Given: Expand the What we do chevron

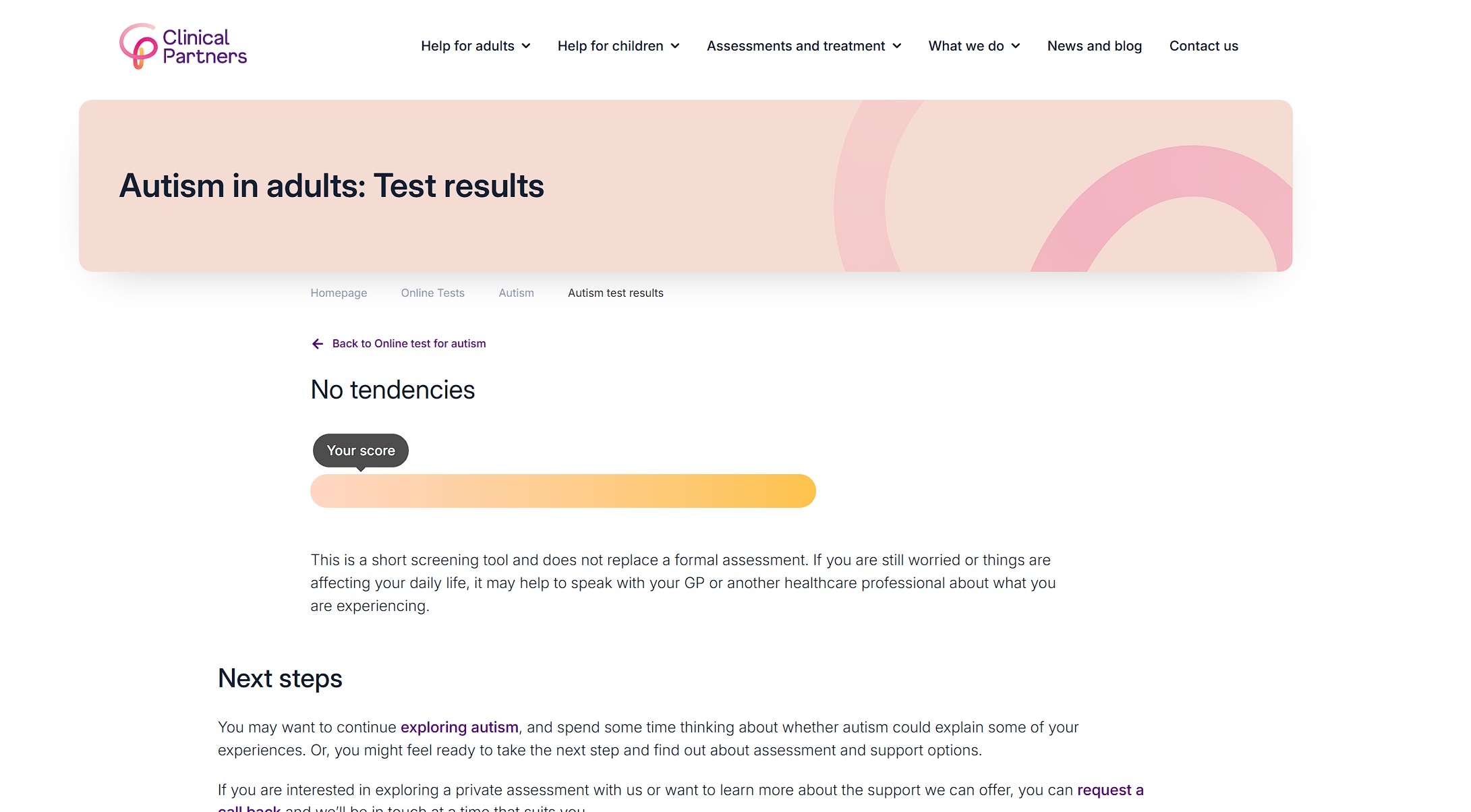Looking at the screenshot, I should (x=1016, y=47).
